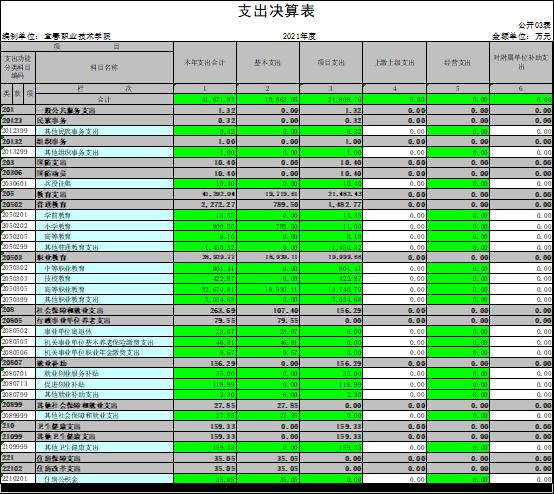
Task: Select the 就业创业服务补贴 item cell
Action: click(x=104, y=374)
